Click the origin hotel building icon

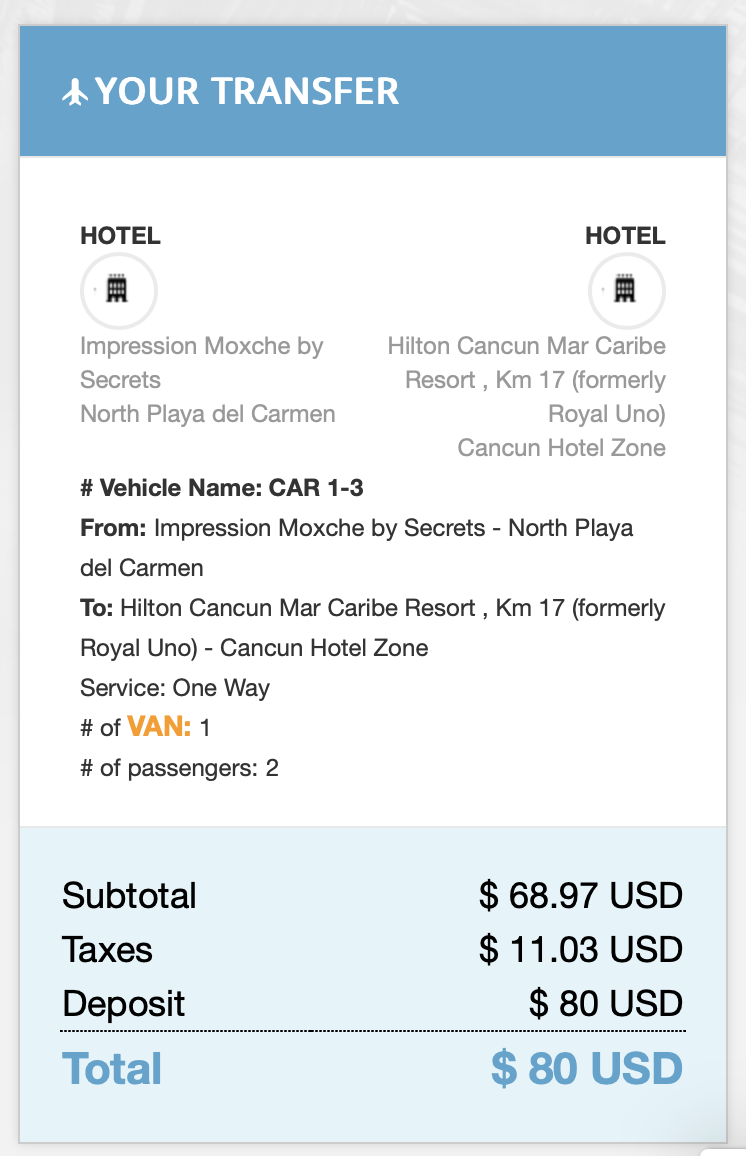tap(118, 290)
